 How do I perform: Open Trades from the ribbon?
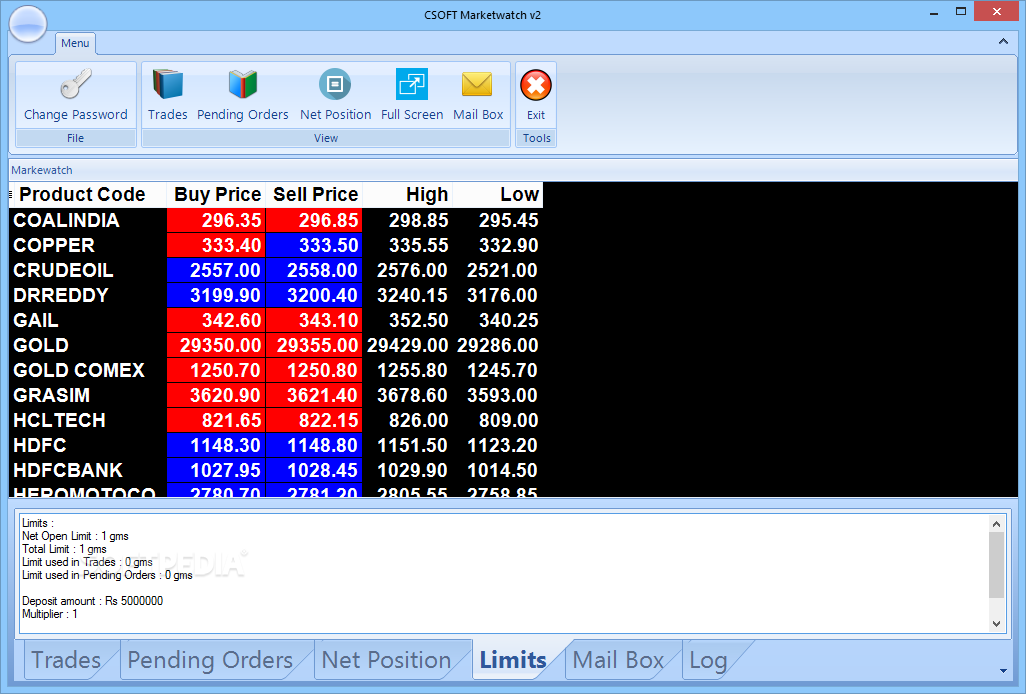[167, 85]
